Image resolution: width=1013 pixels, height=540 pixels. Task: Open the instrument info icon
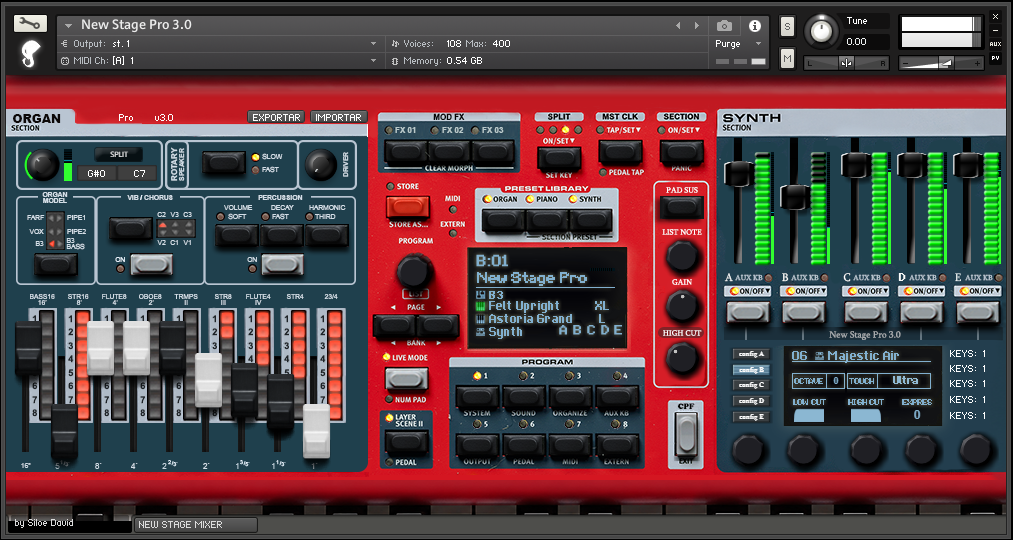(754, 26)
